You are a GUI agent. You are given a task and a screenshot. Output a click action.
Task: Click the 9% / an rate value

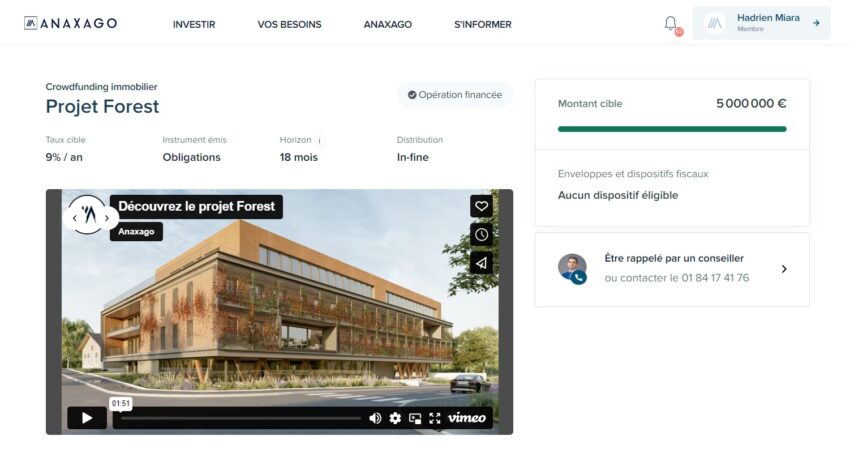click(64, 157)
